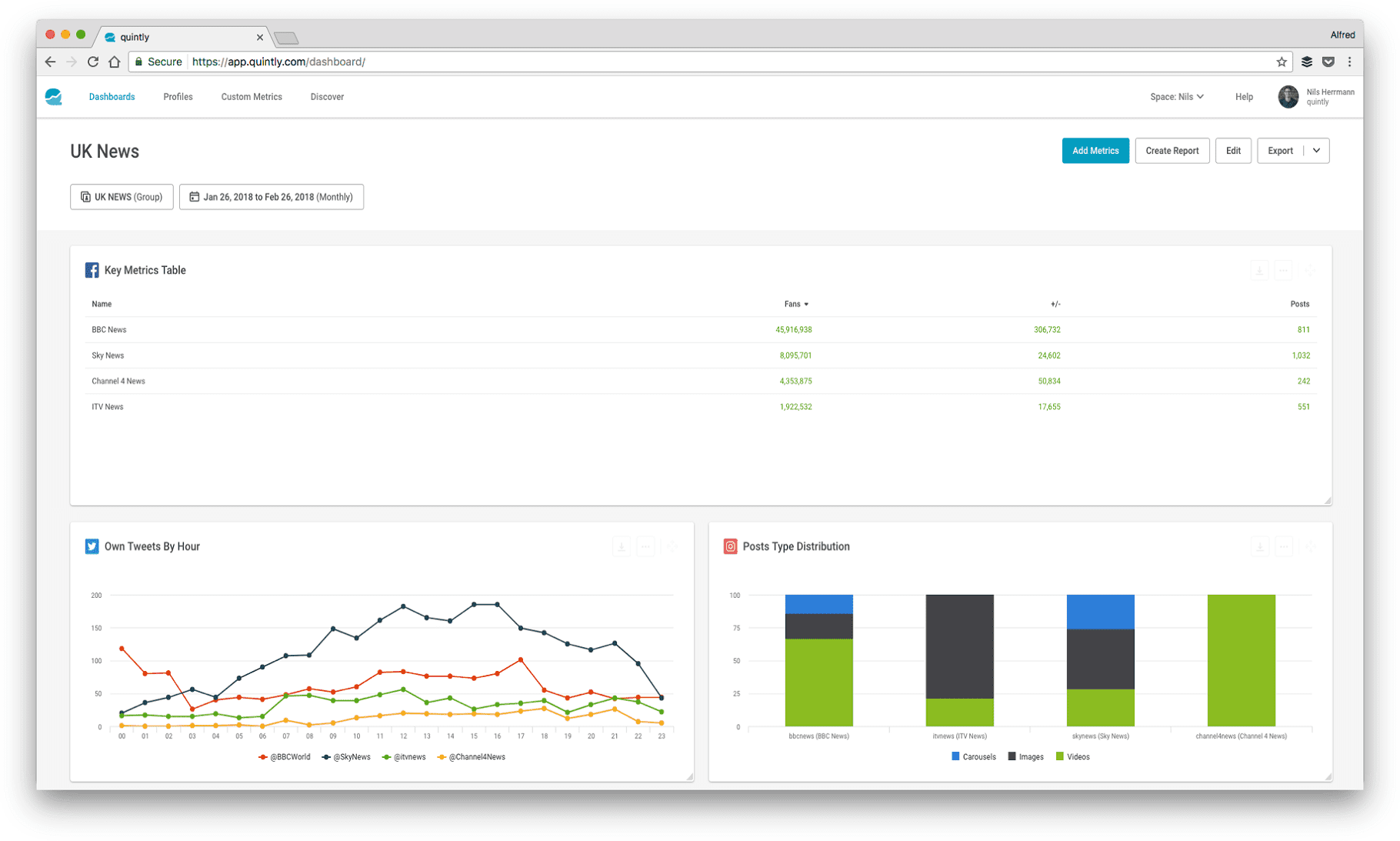
Task: Toggle the @BBCWorld series in legend
Action: 284,757
